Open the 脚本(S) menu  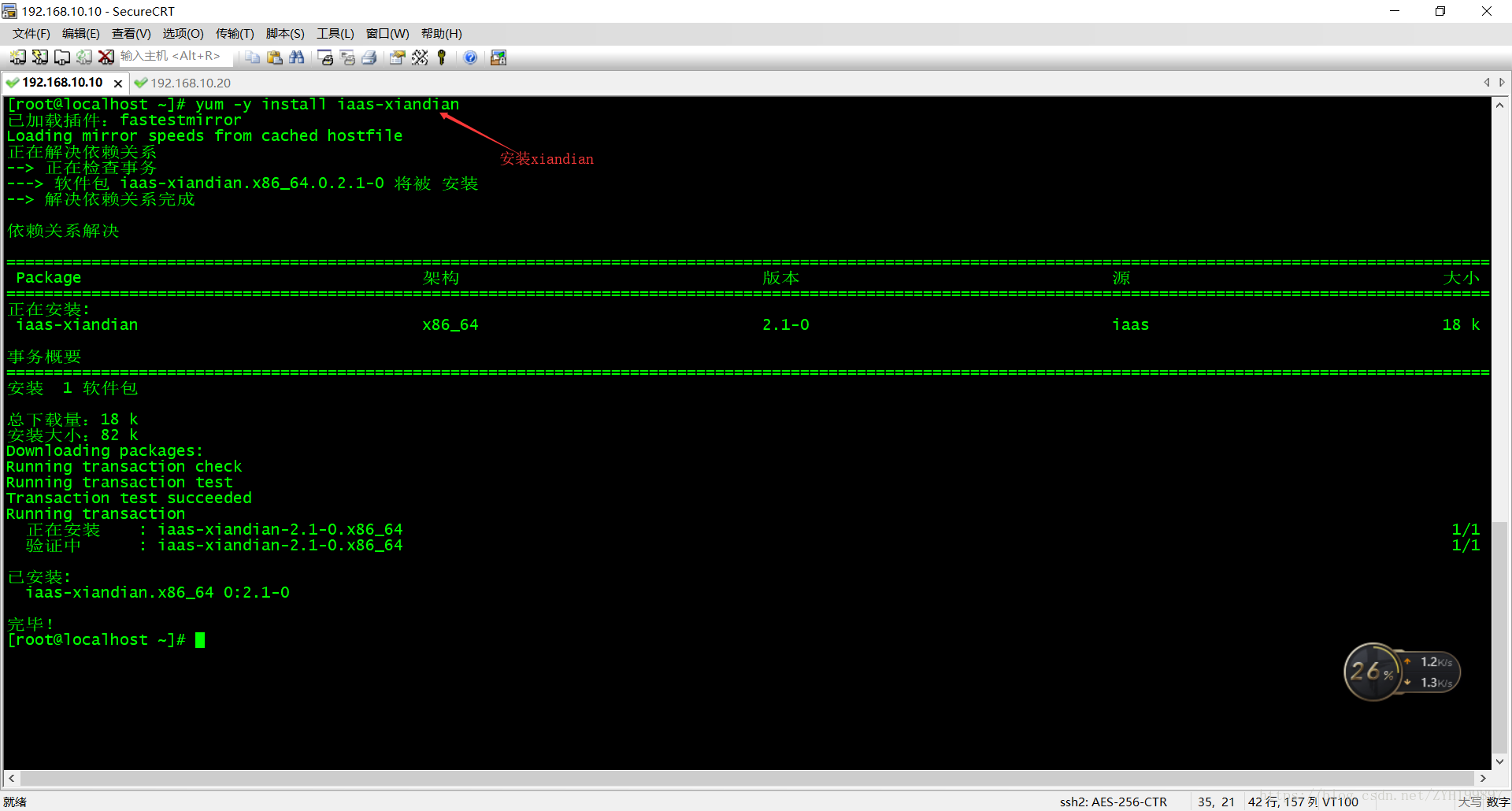(285, 34)
